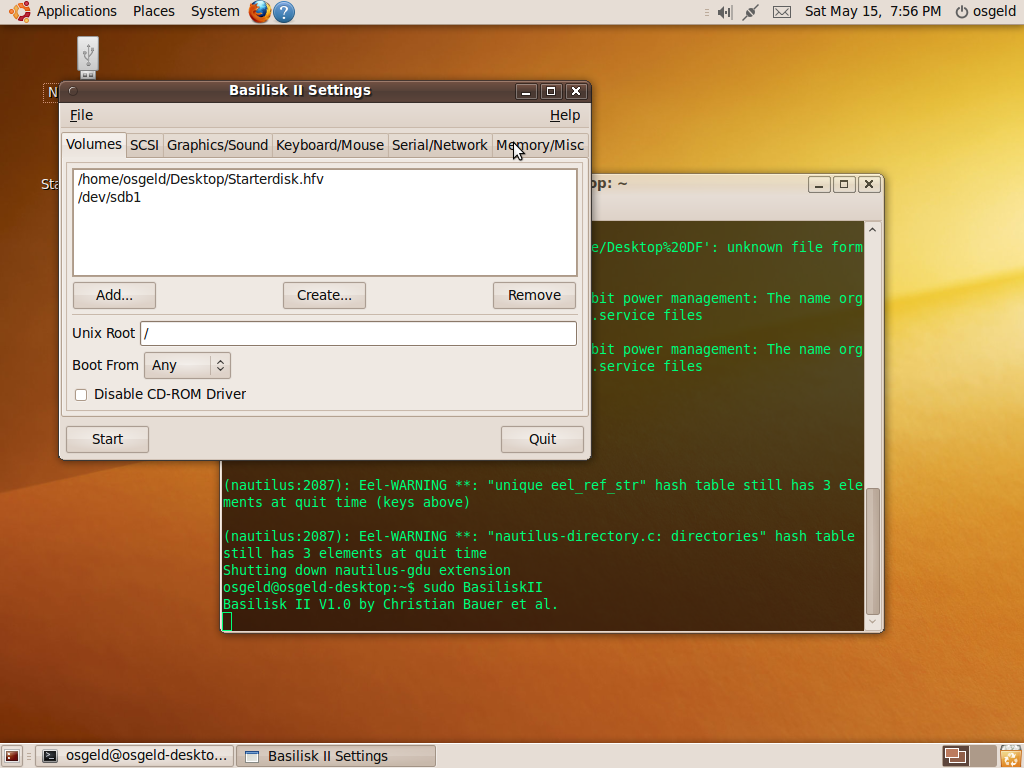Open the Help icon in top panel
This screenshot has width=1024, height=768.
tap(283, 12)
